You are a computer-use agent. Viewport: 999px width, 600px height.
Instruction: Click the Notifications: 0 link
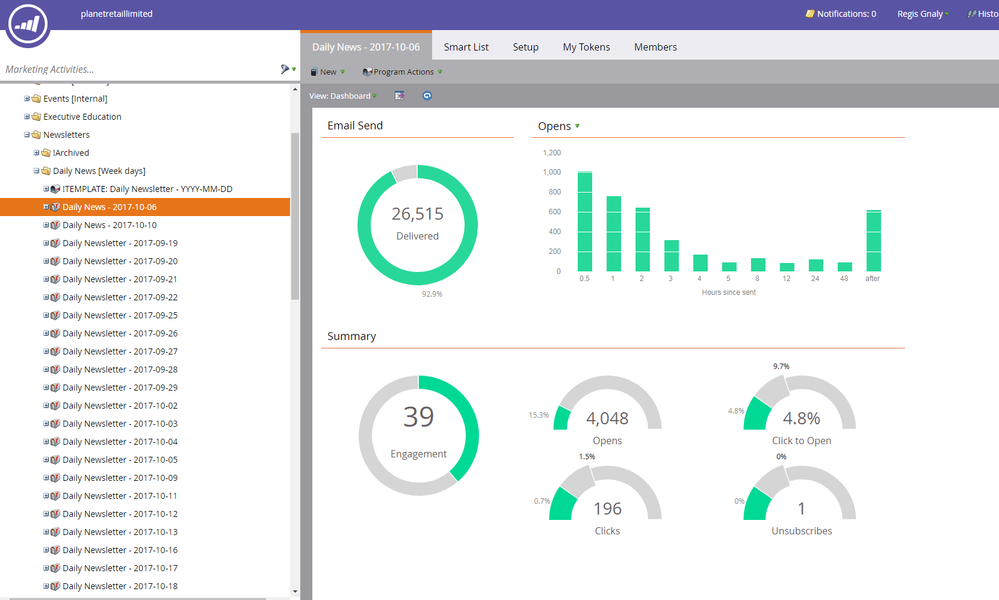click(846, 13)
